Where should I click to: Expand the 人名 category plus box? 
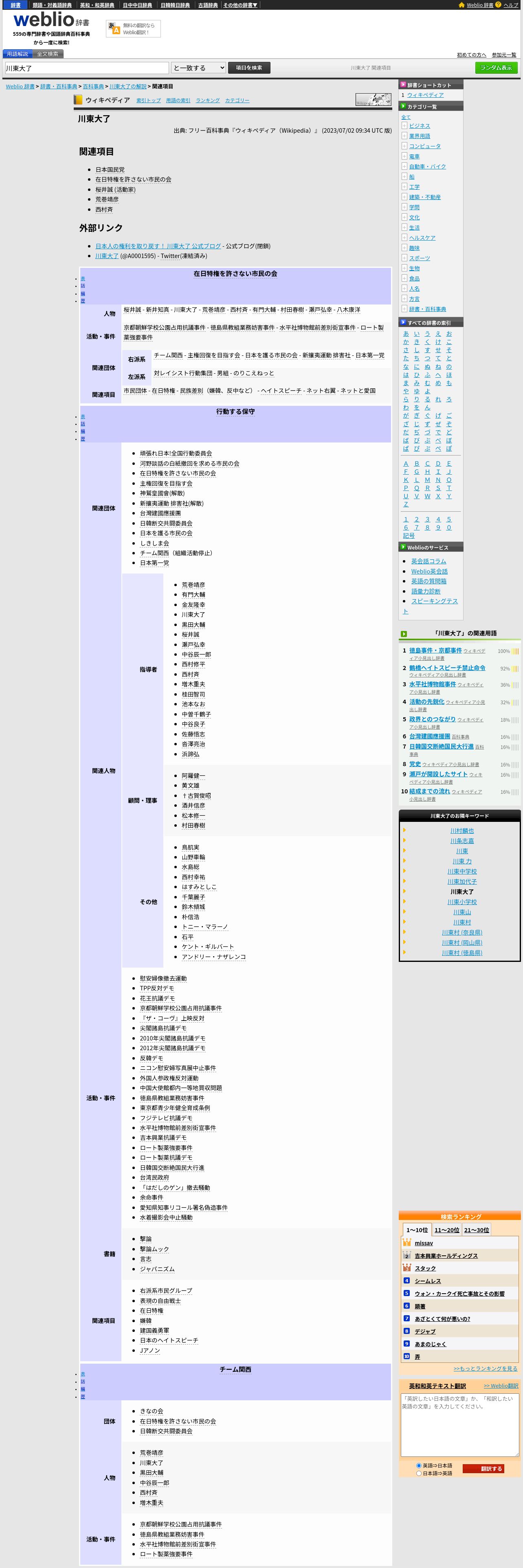404,288
